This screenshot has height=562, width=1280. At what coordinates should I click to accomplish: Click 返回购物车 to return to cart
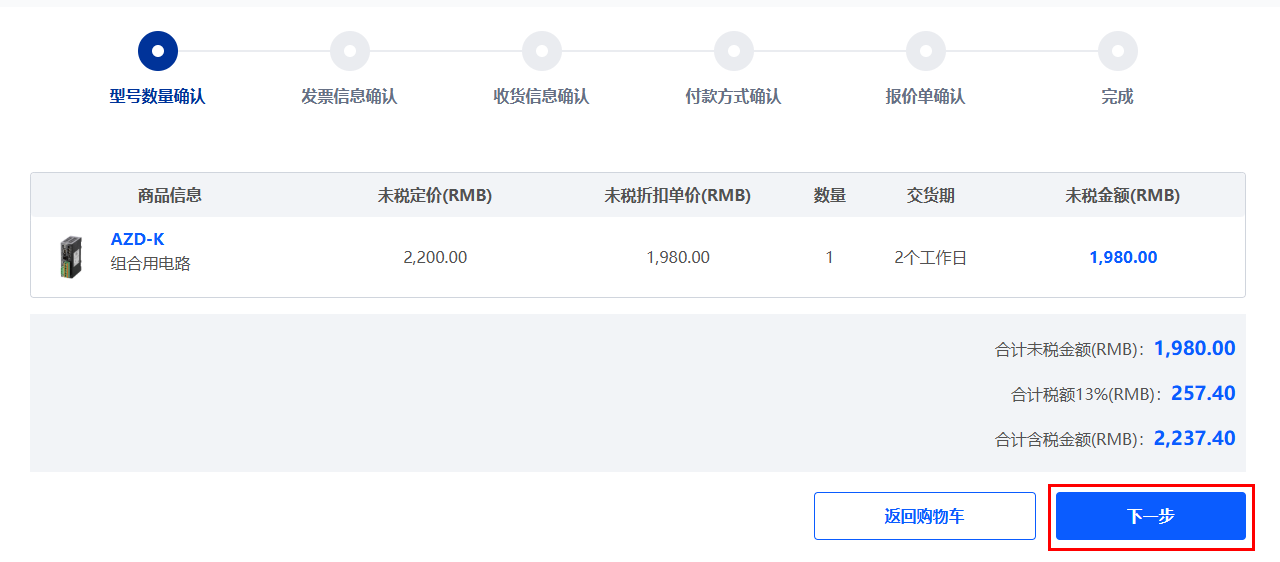[x=924, y=516]
